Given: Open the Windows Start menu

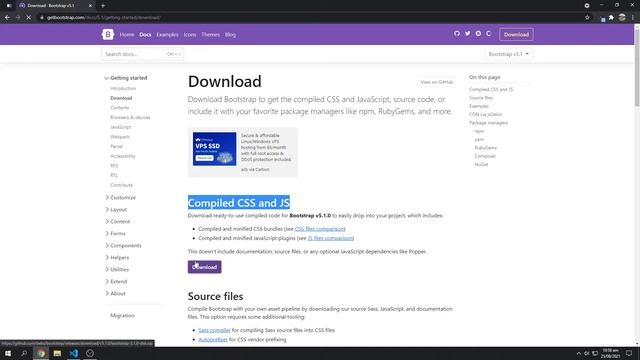Looking at the screenshot, I should click(x=8, y=353).
